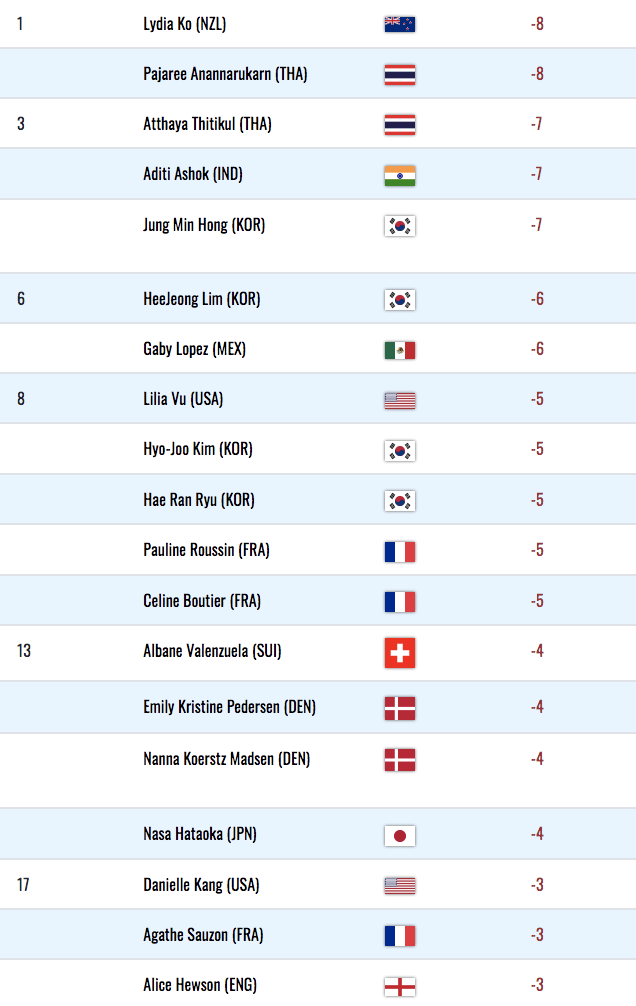This screenshot has width=636, height=1006.
Task: Click Emily Kristine Pedersen (DEN) name
Action: pyautogui.click(x=230, y=707)
